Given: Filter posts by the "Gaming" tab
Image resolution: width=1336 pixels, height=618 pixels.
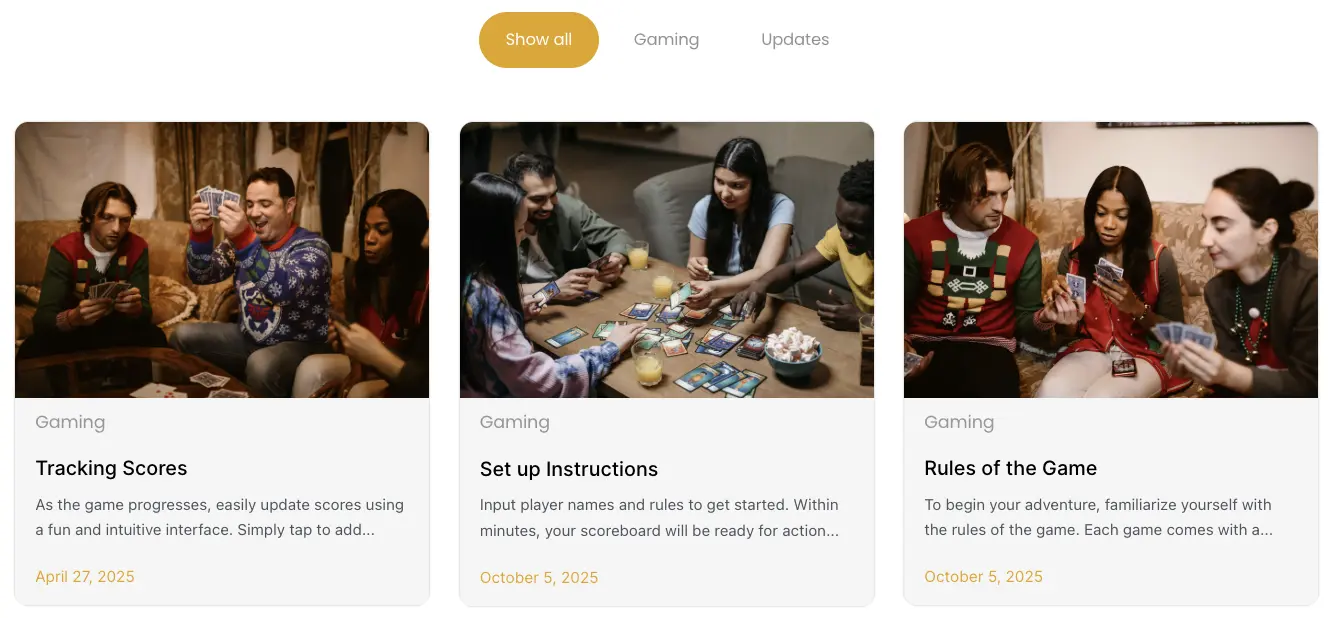Looking at the screenshot, I should [666, 39].
